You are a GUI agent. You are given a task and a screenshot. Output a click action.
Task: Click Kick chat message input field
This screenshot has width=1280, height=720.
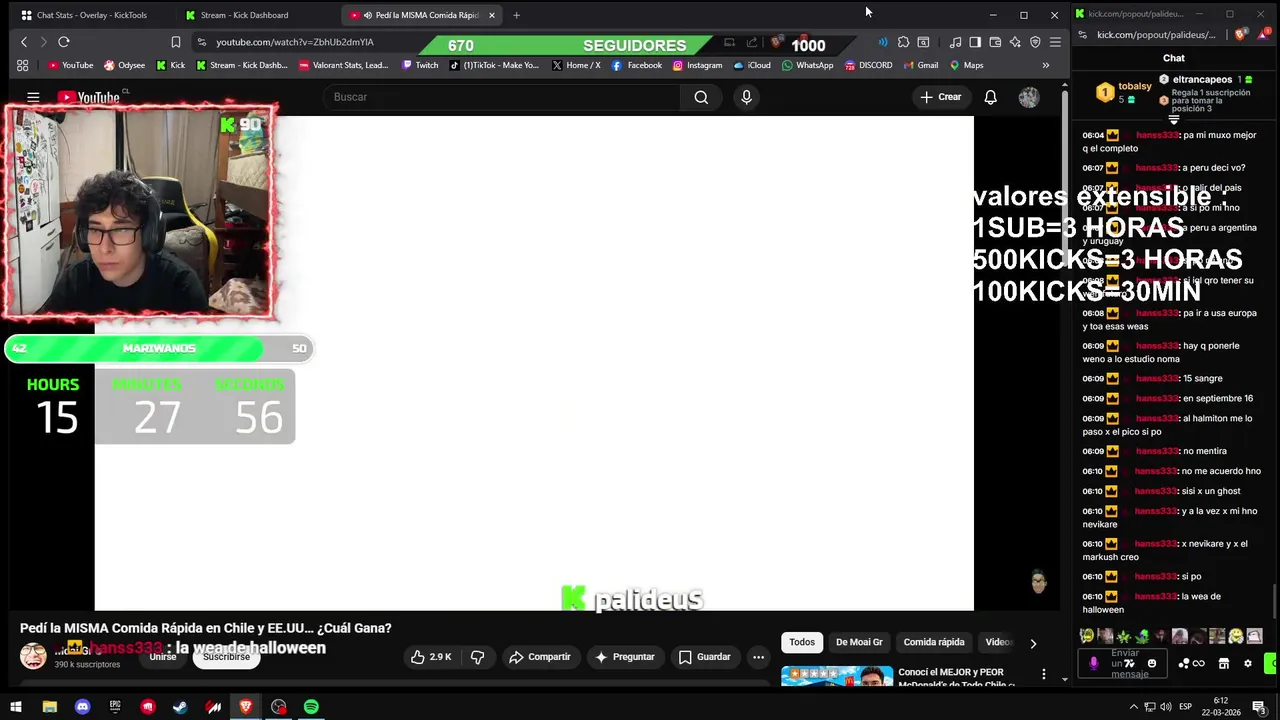point(1123,663)
